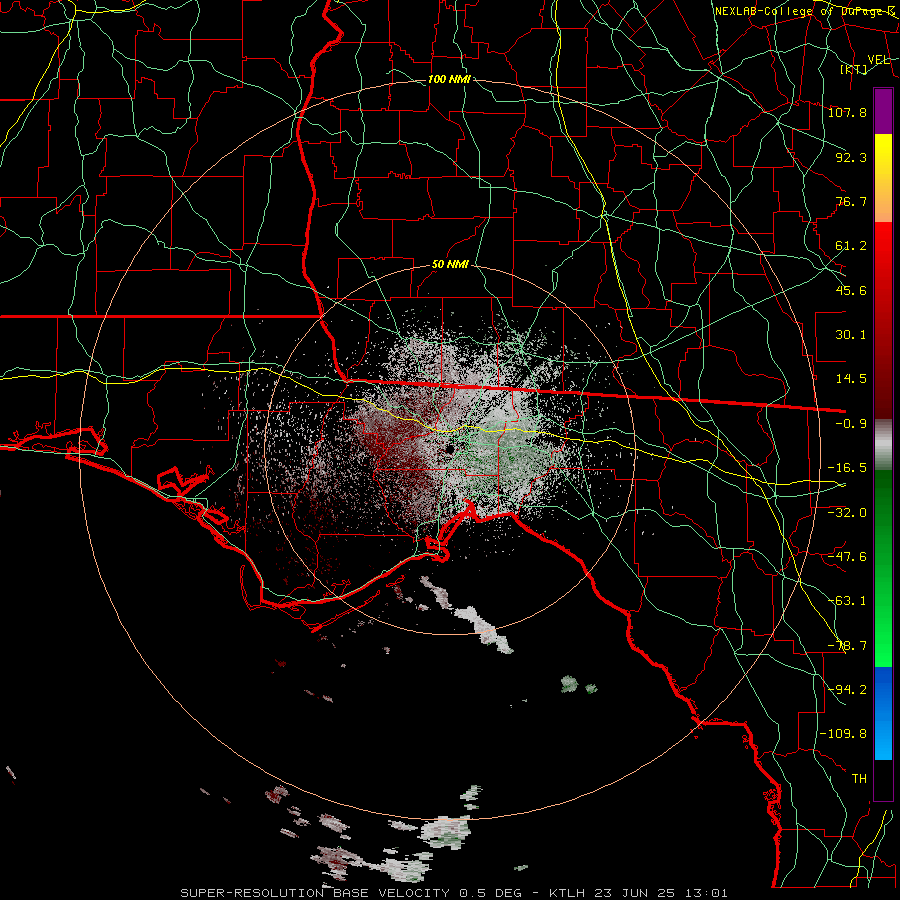This screenshot has height=900, width=900.
Task: Click the 107.8 velocity scale value
Action: coord(847,112)
